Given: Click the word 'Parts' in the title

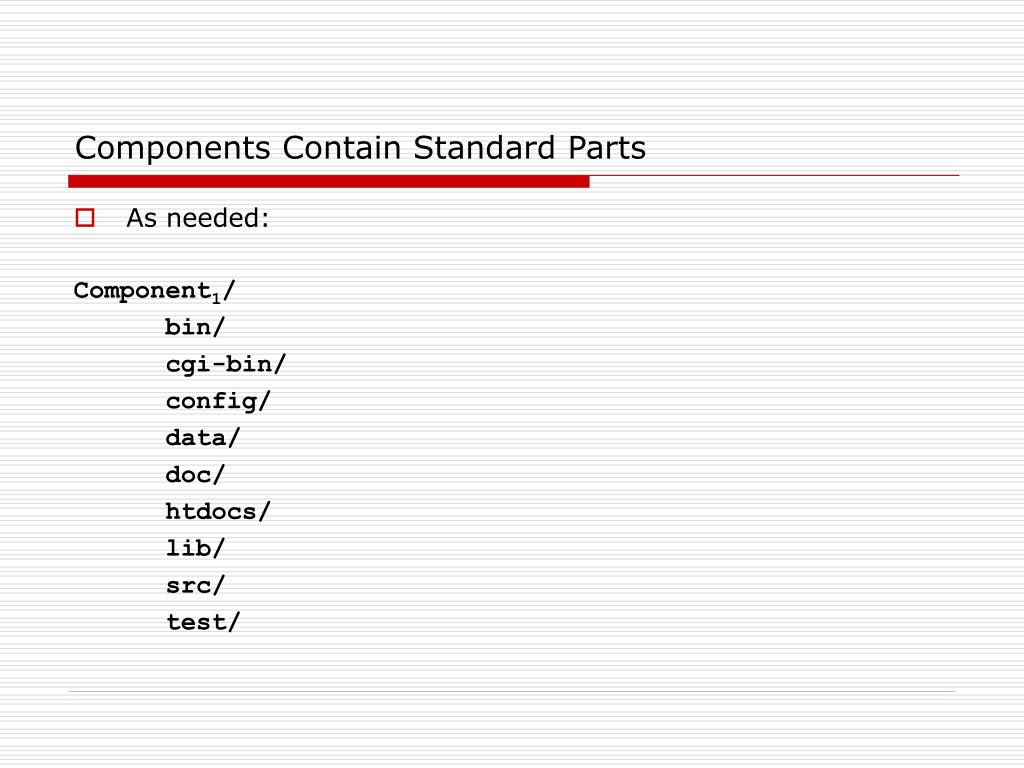Looking at the screenshot, I should tap(607, 148).
